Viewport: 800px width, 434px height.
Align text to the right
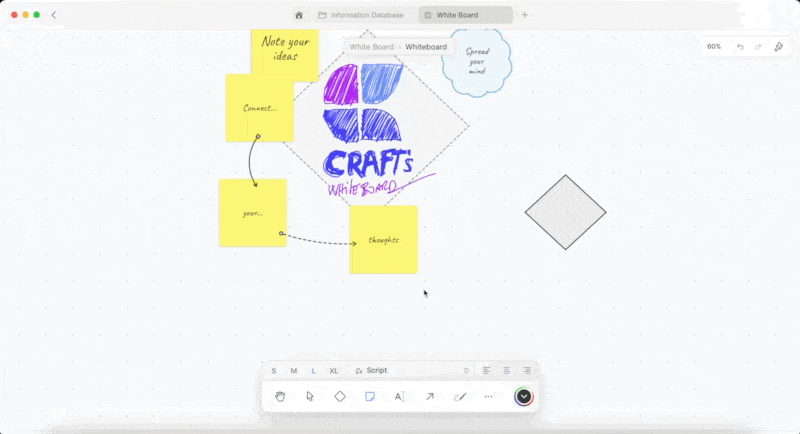(x=527, y=370)
